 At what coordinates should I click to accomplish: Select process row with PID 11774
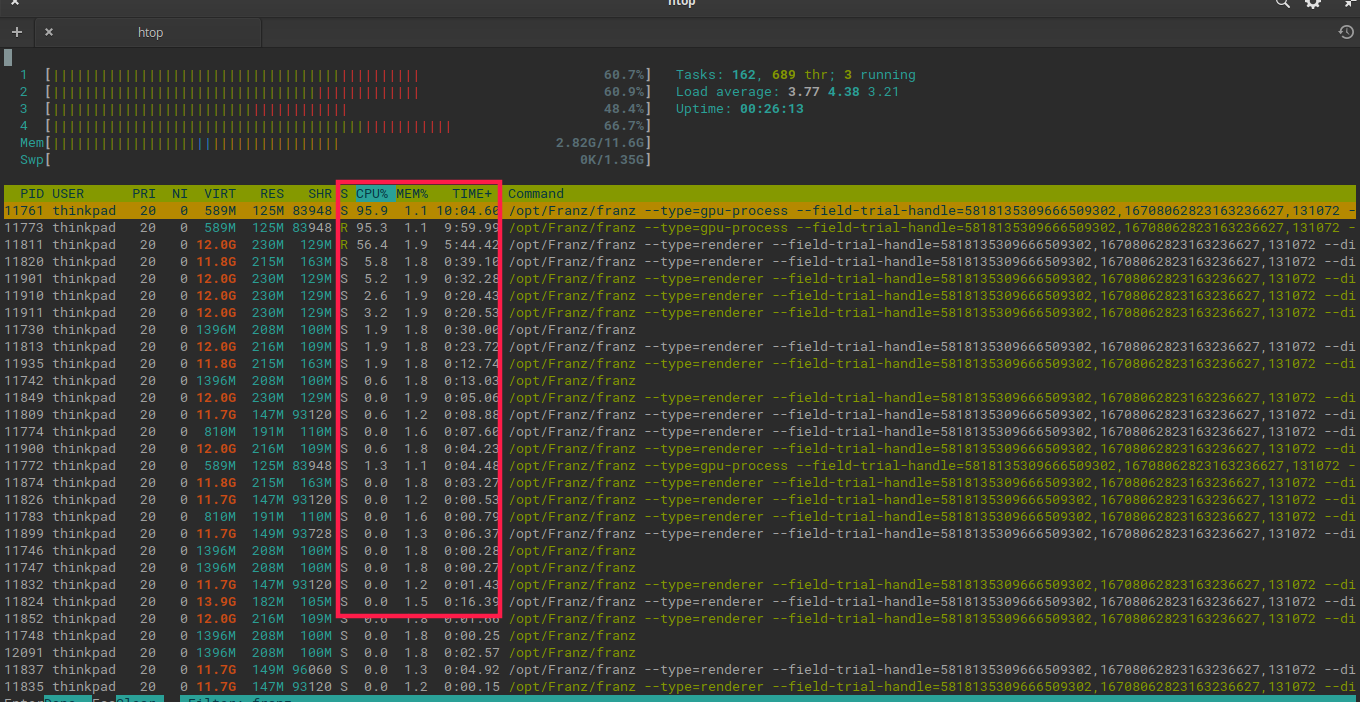[680, 432]
